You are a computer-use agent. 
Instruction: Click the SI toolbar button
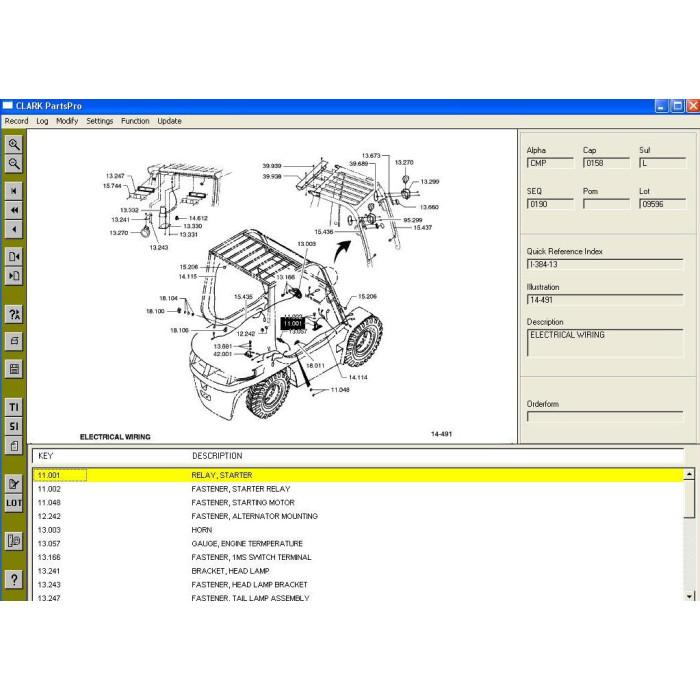click(x=14, y=426)
